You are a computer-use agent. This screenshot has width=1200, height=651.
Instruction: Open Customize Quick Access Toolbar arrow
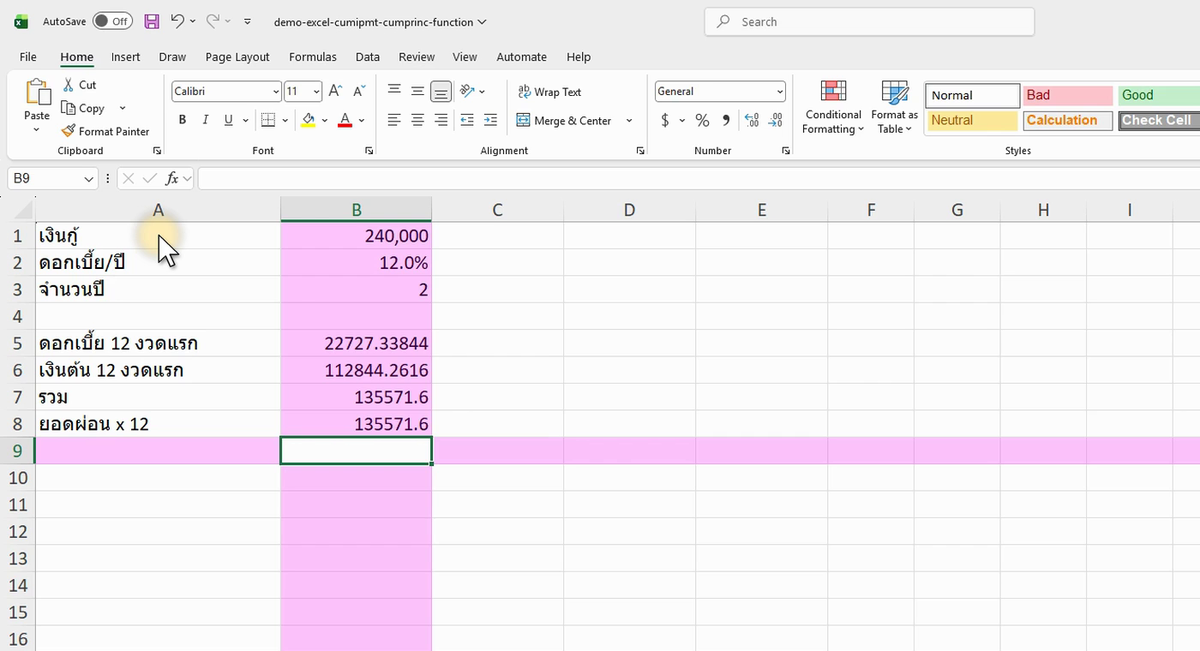pos(248,21)
